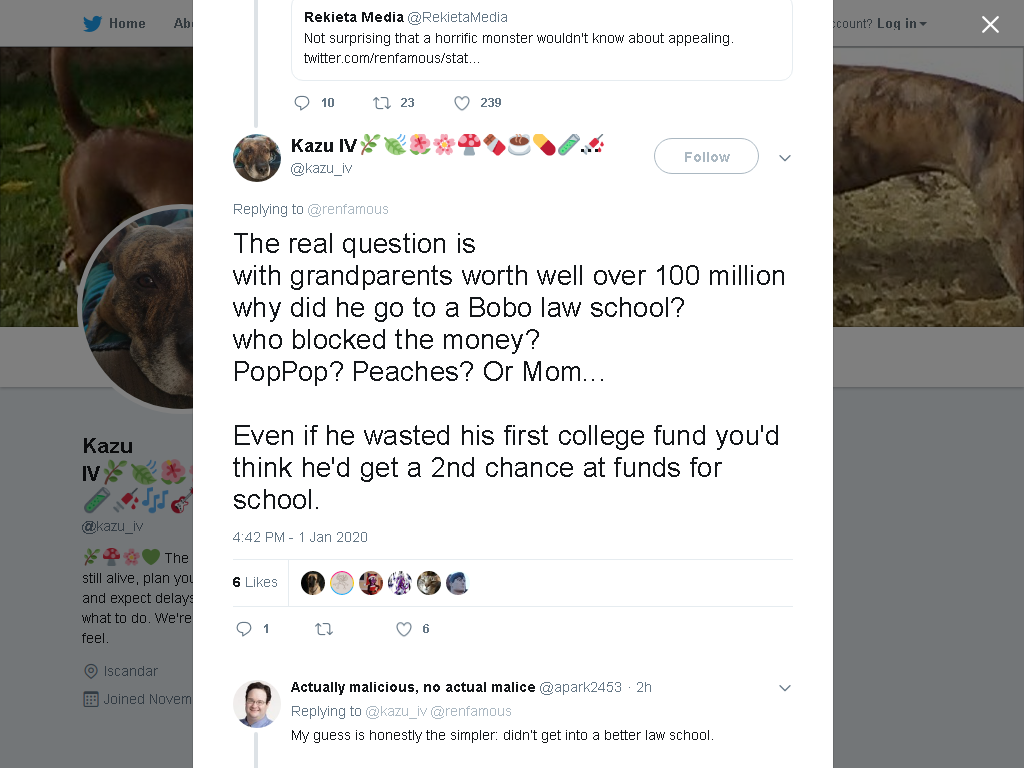1024x768 pixels.
Task: Like the tweet showing 239 likes
Action: 462,103
